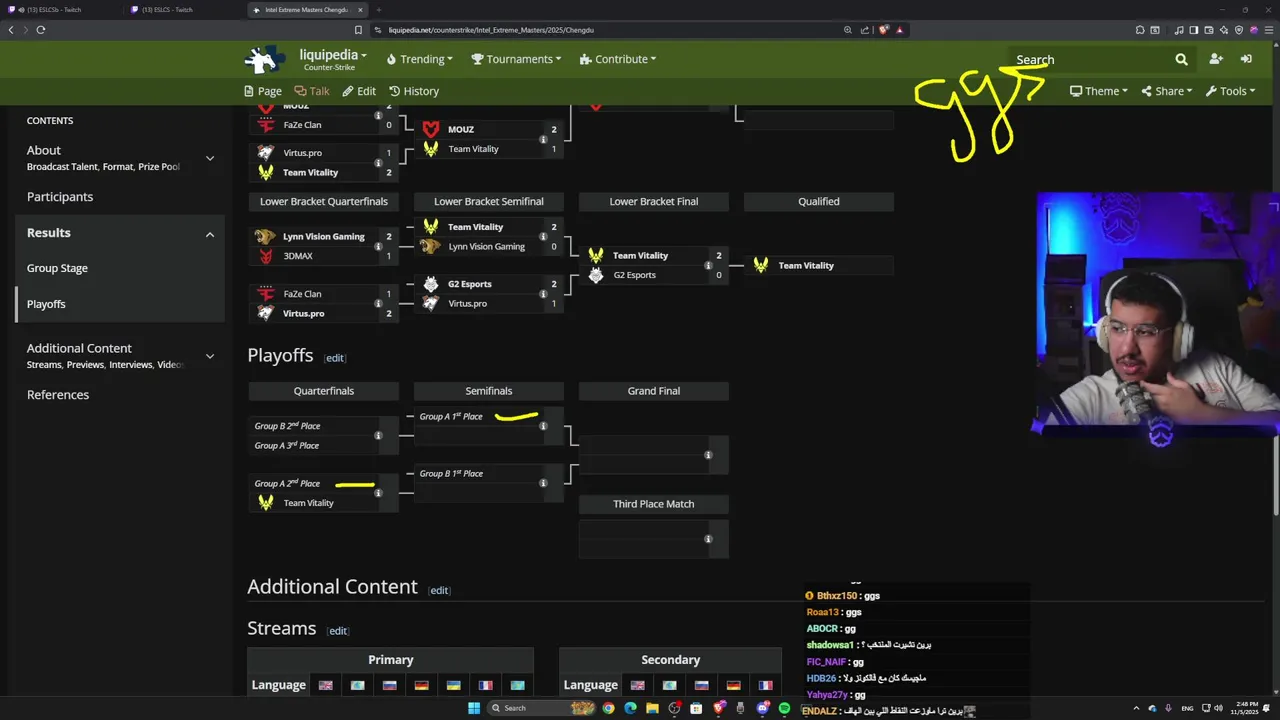
Task: Open match info for Vitality vs Lynn Vision semifinal
Action: pos(543,236)
